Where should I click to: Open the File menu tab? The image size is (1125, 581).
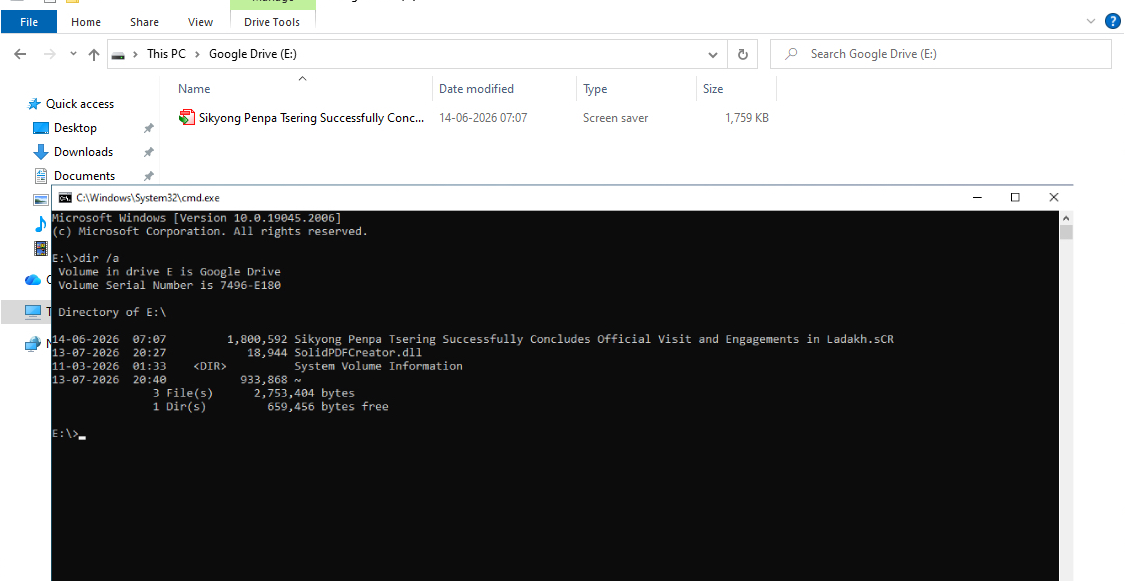pyautogui.click(x=29, y=22)
